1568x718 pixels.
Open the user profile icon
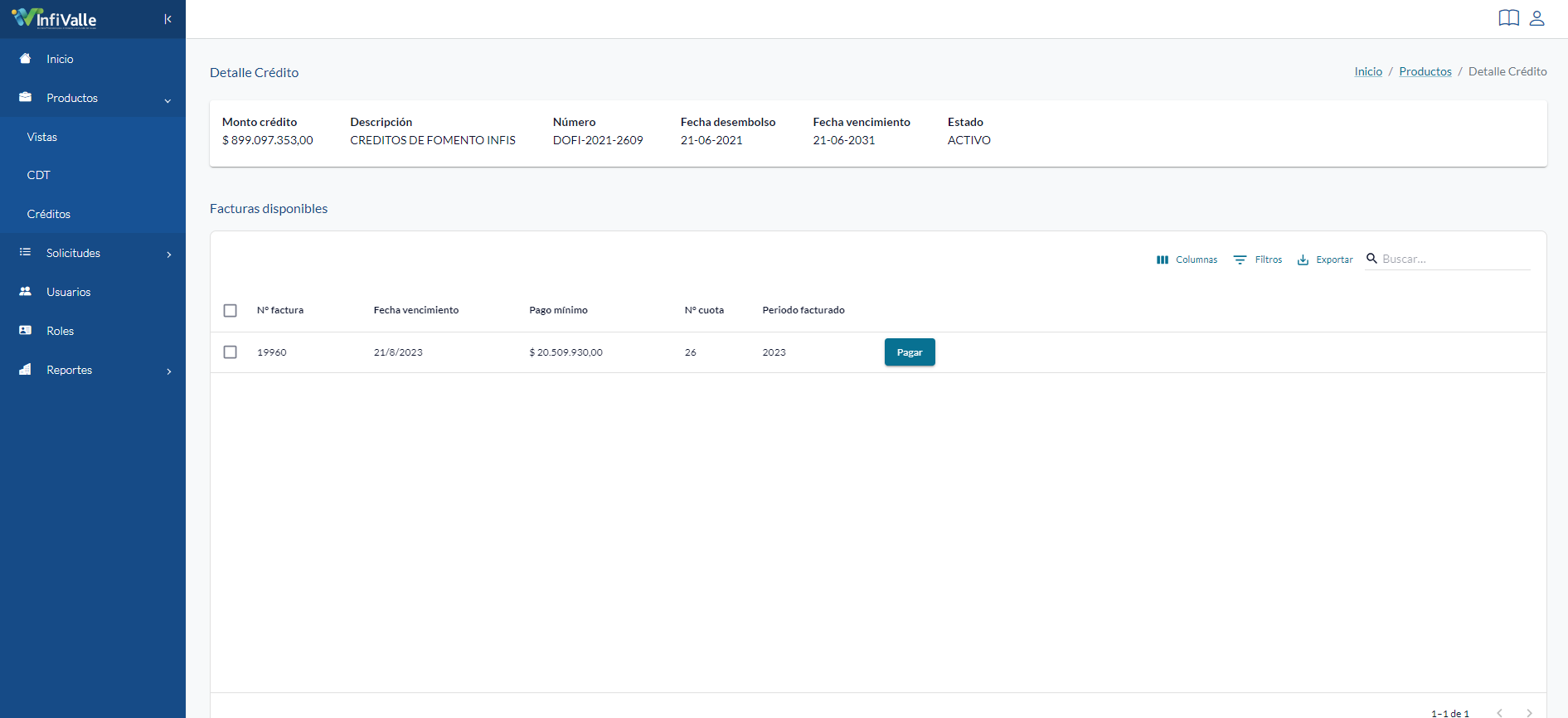[x=1536, y=18]
